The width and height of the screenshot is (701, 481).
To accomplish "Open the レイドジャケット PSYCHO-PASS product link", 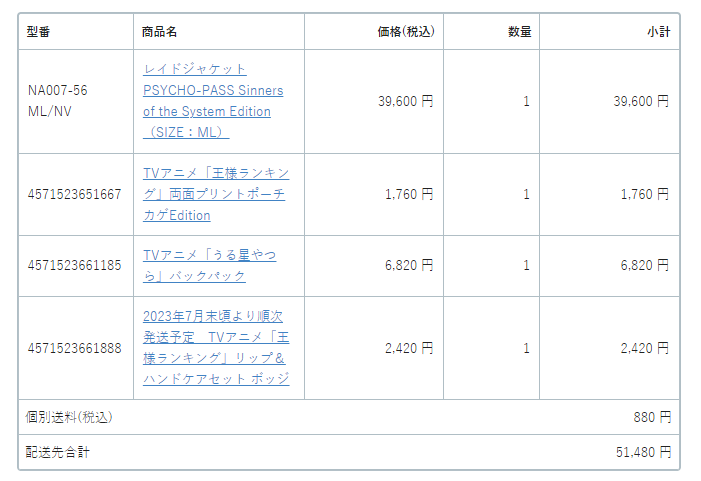I will click(213, 101).
